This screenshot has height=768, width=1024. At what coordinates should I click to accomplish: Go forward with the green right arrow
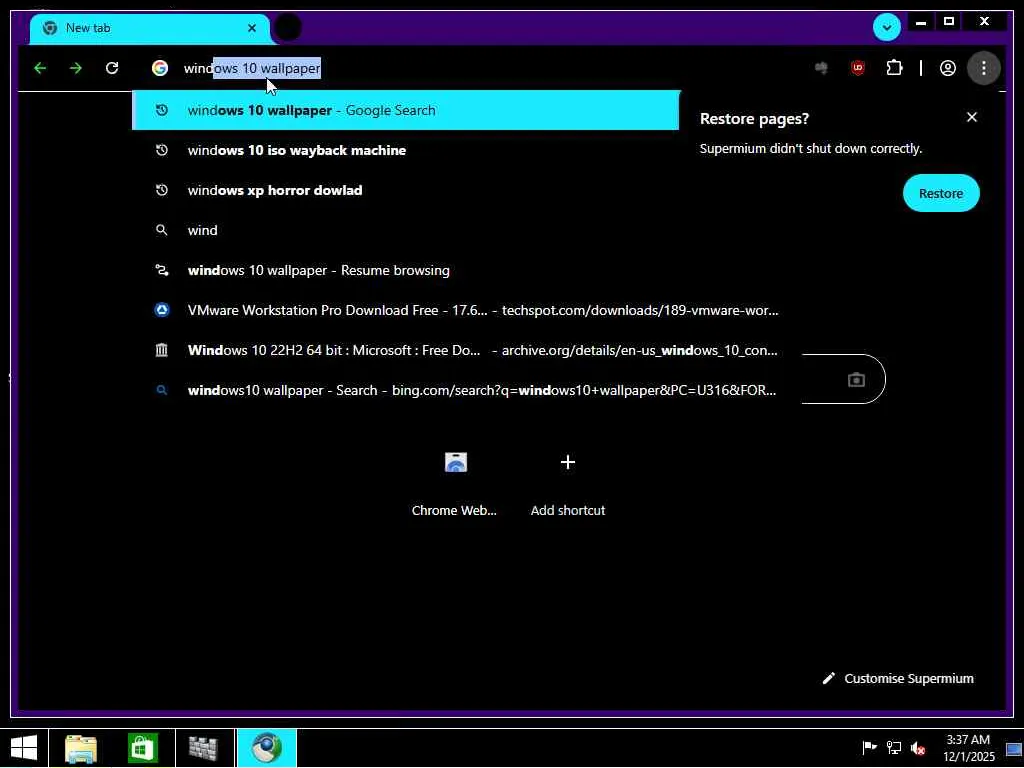(x=76, y=68)
